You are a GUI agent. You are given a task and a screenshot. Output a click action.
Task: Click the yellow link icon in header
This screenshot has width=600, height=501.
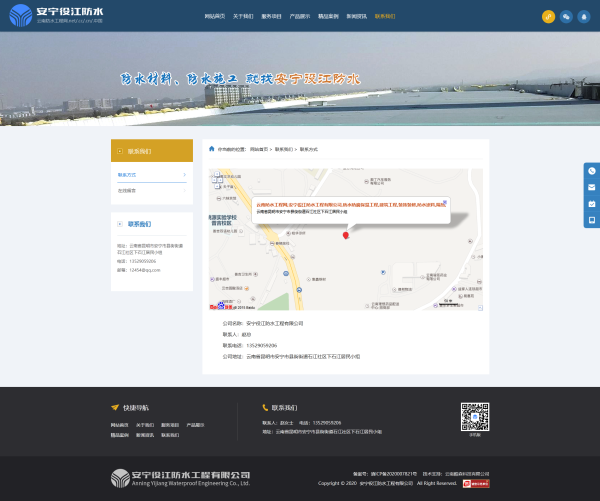(548, 17)
